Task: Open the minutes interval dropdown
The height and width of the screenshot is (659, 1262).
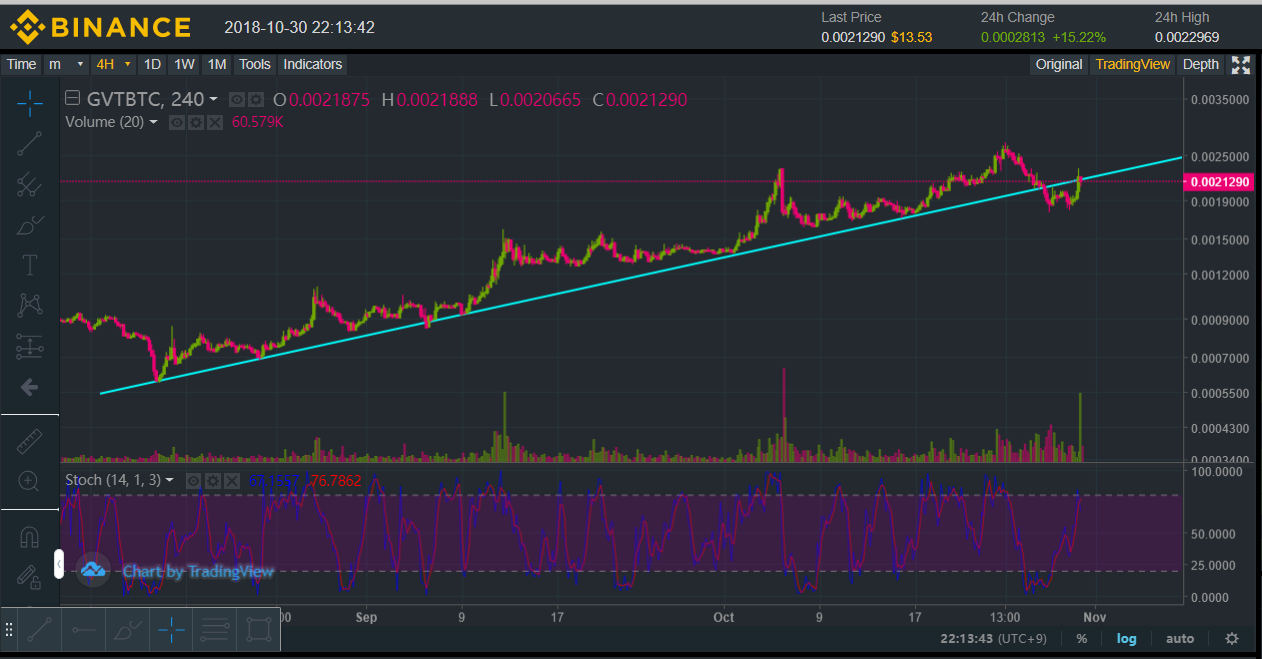Action: (67, 64)
